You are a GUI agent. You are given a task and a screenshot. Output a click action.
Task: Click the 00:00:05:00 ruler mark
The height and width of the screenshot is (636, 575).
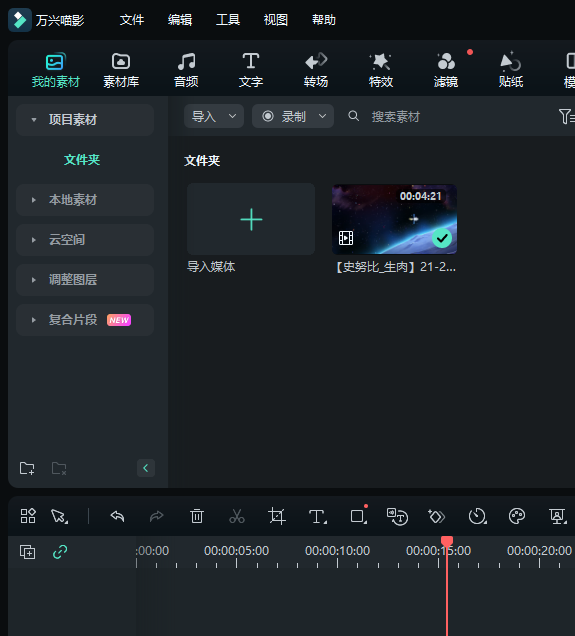tap(236, 551)
